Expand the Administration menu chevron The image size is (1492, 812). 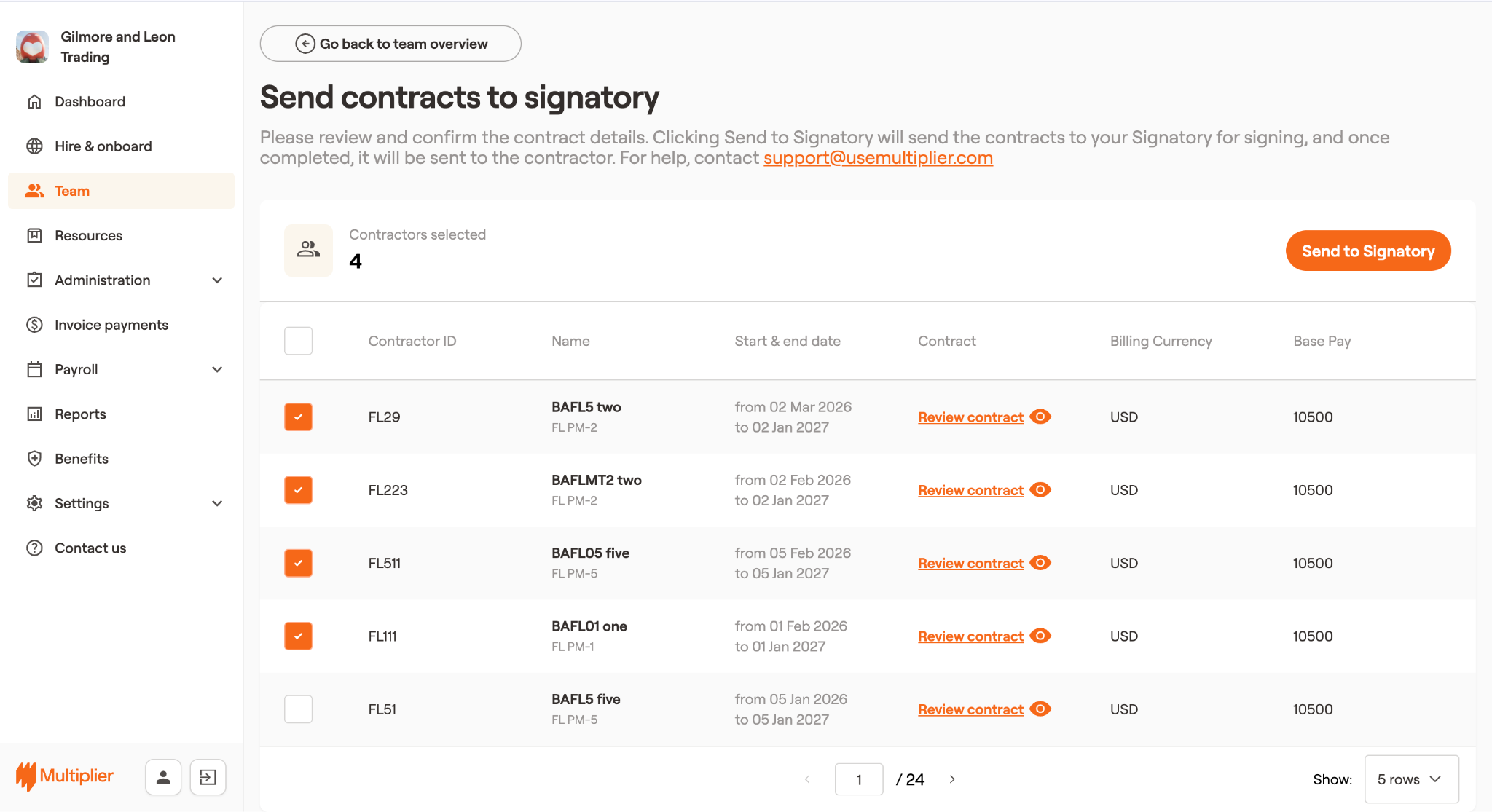(217, 280)
